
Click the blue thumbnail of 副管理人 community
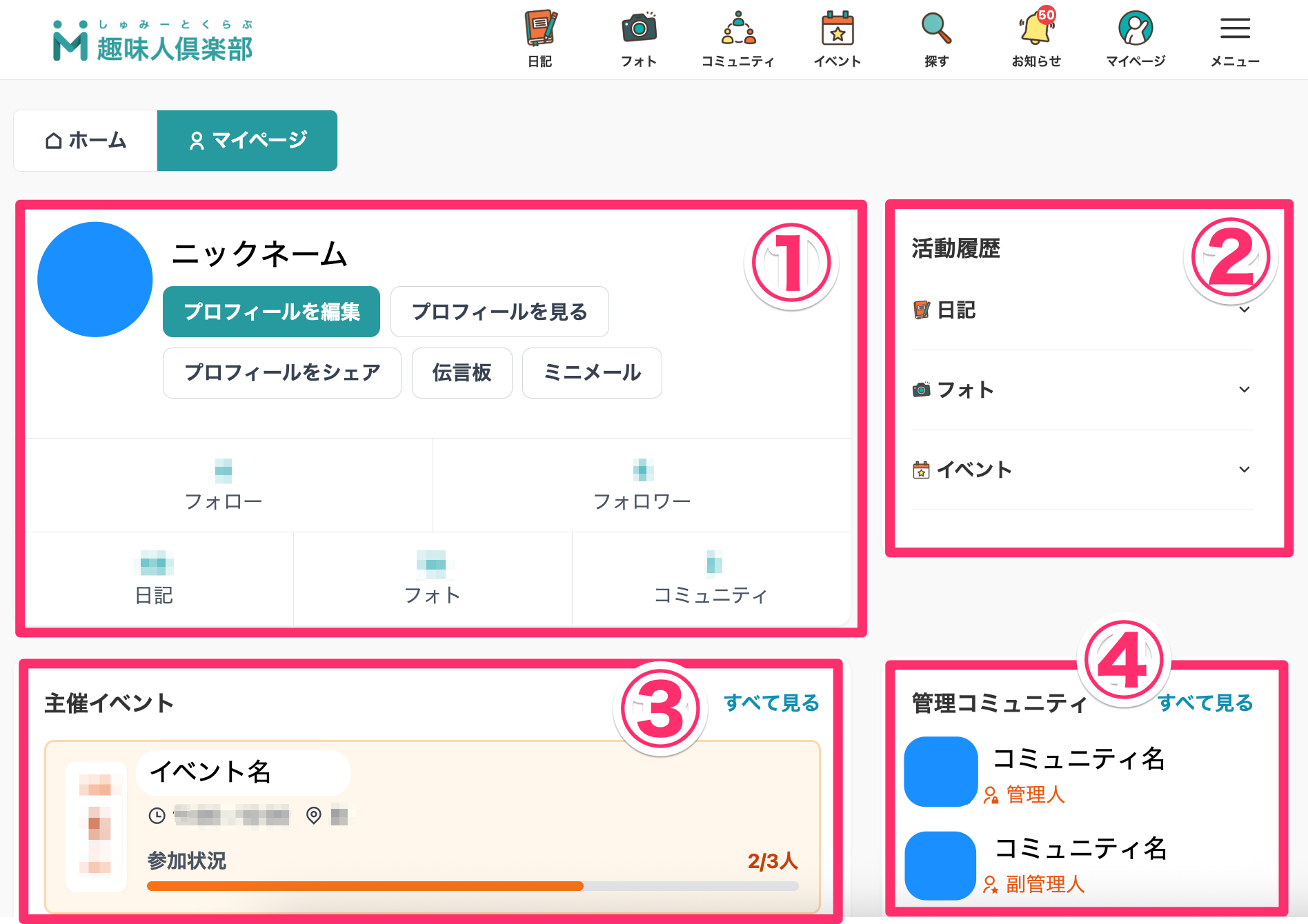point(940,865)
